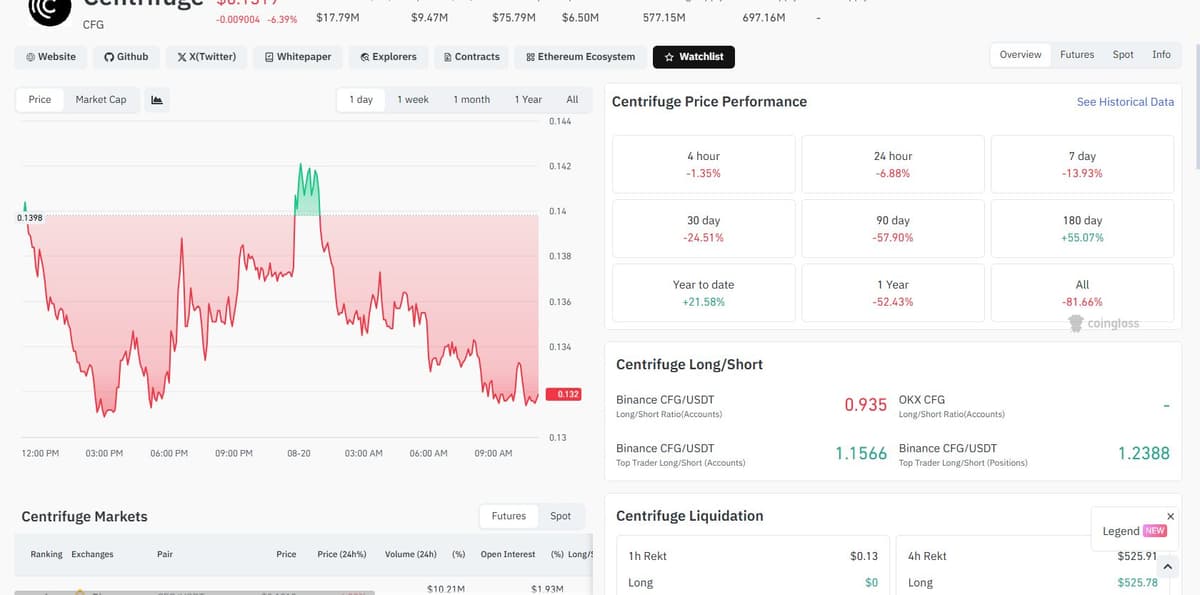The height and width of the screenshot is (595, 1200).
Task: Click the 1 Year performance card
Action: 893,292
